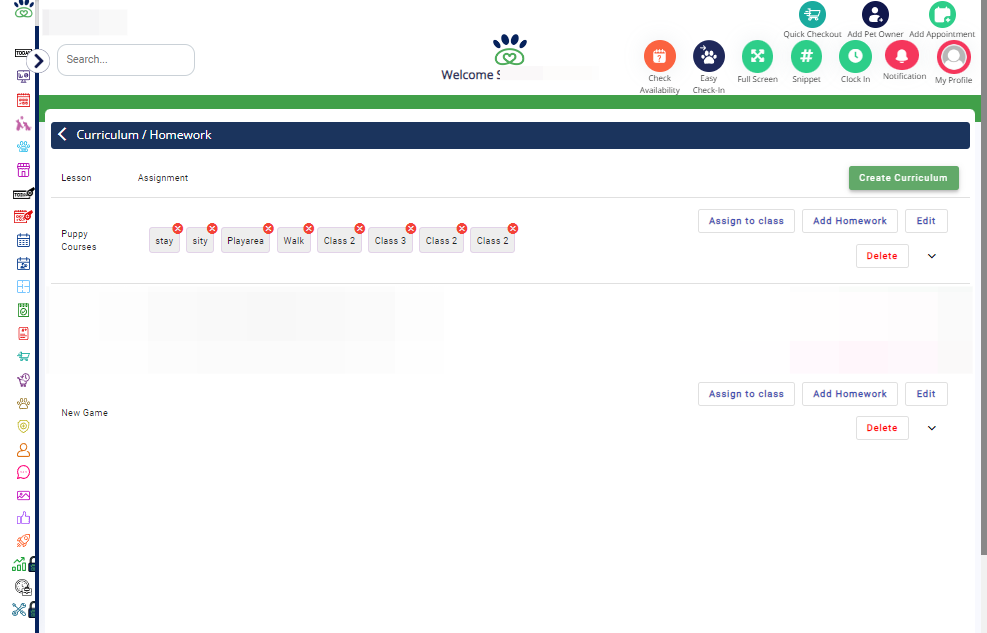The height and width of the screenshot is (633, 987).
Task: Assign New Game to class
Action: pos(746,394)
